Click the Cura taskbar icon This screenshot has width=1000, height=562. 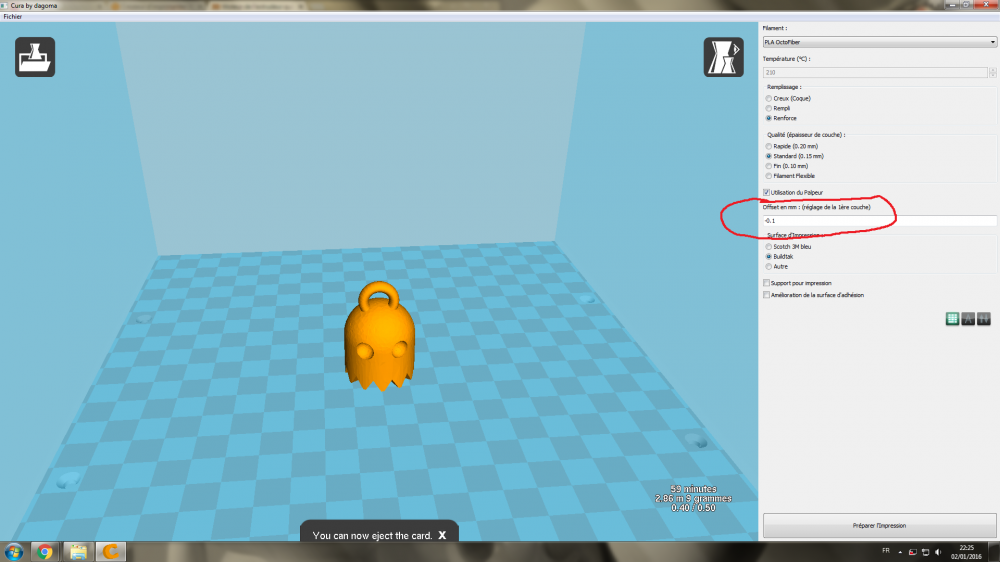pyautogui.click(x=110, y=552)
